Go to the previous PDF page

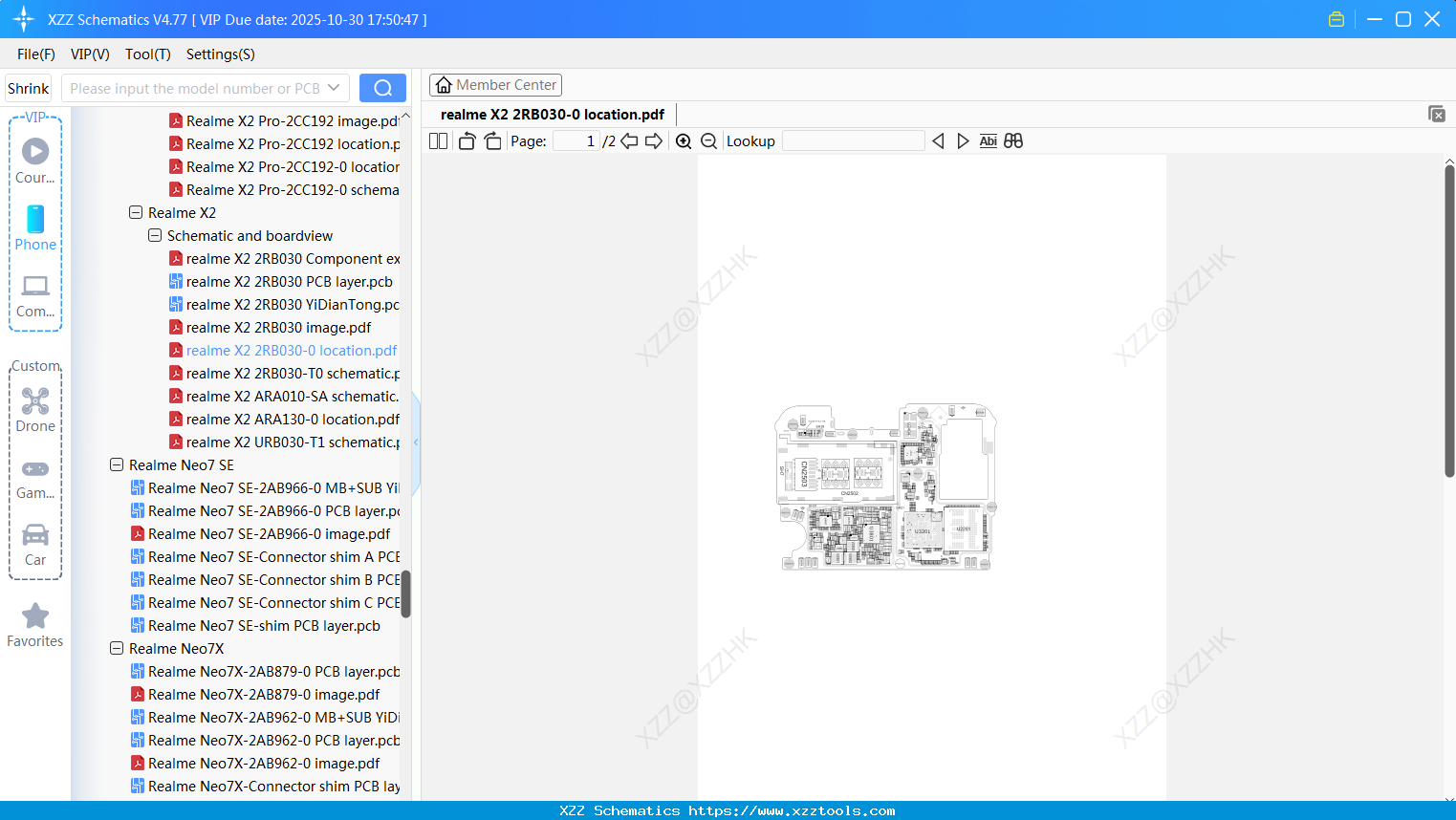click(629, 141)
